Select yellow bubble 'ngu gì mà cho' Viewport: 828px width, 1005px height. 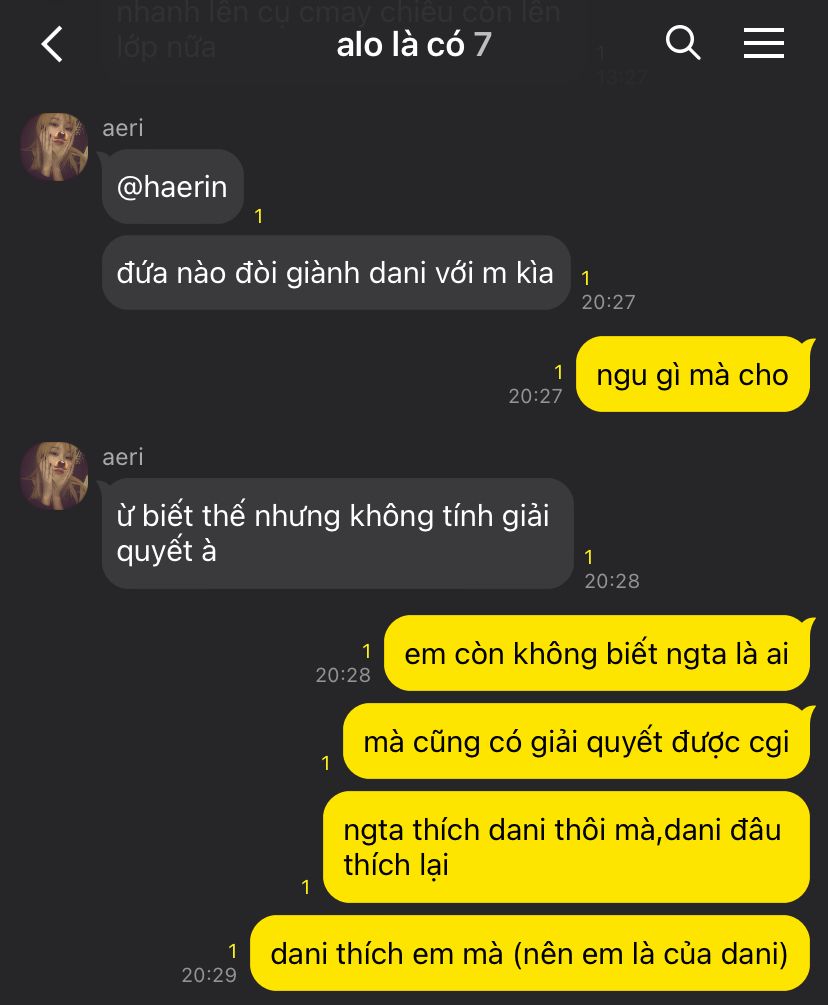click(693, 374)
